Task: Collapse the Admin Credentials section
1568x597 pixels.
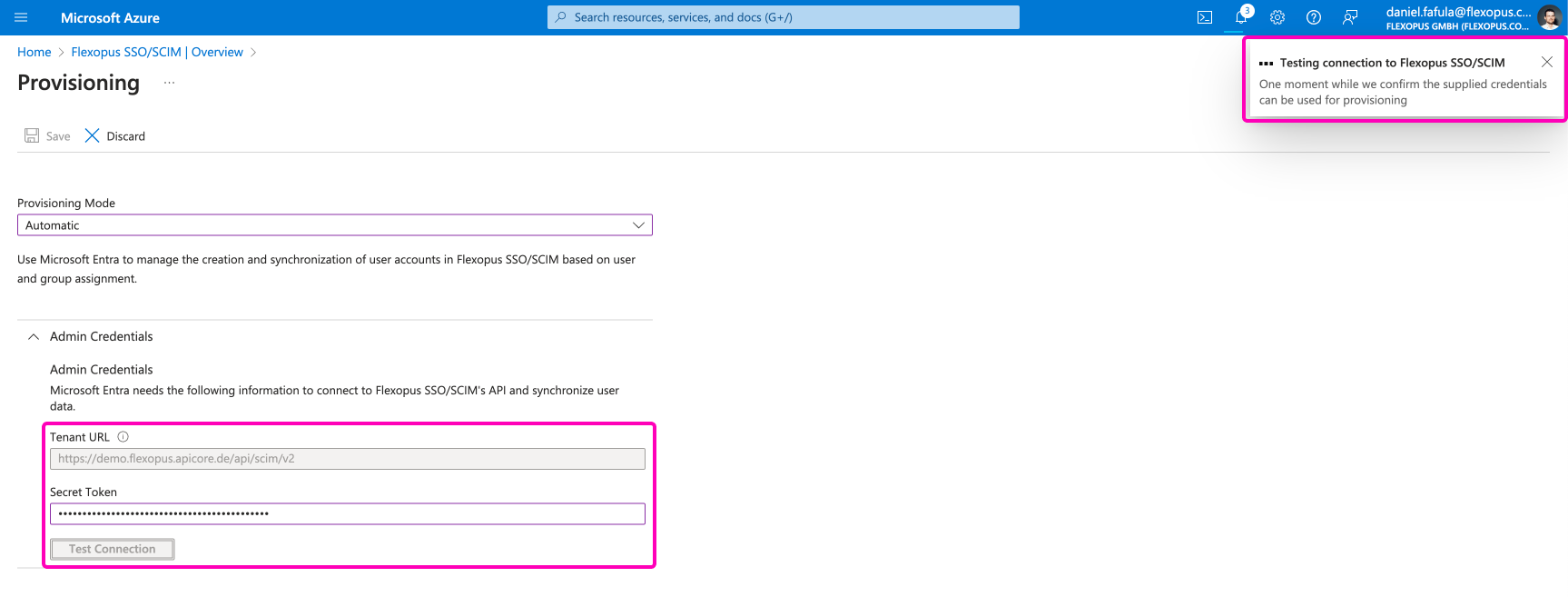Action: pos(34,336)
